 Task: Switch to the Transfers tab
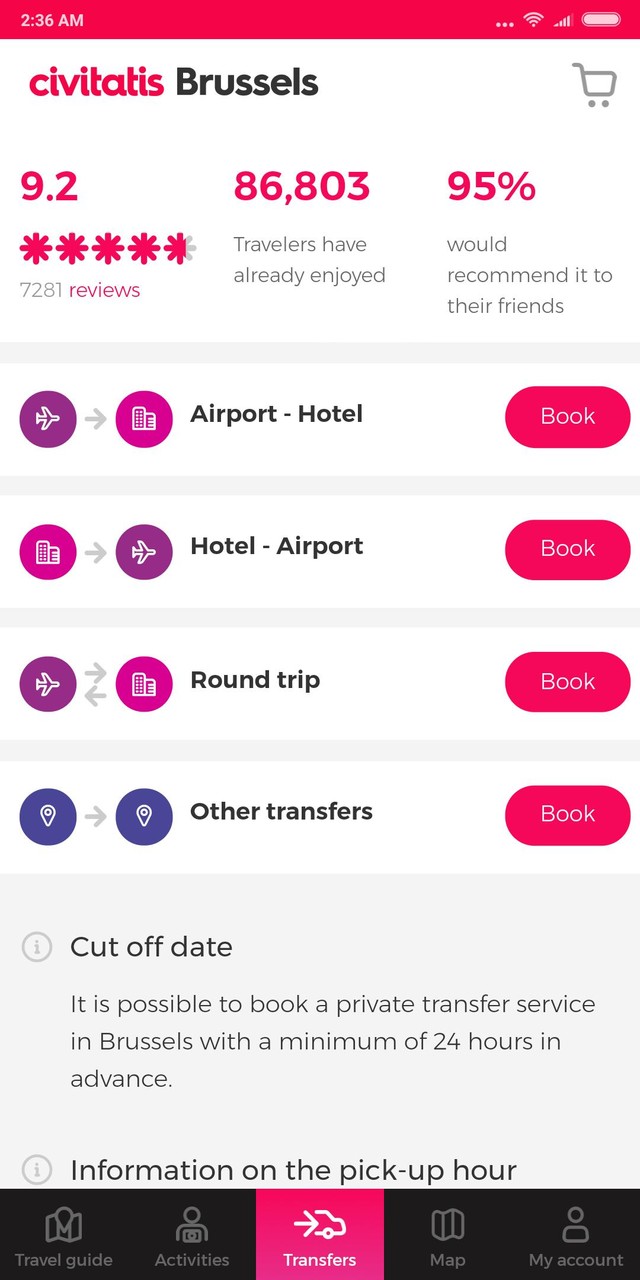click(319, 1233)
